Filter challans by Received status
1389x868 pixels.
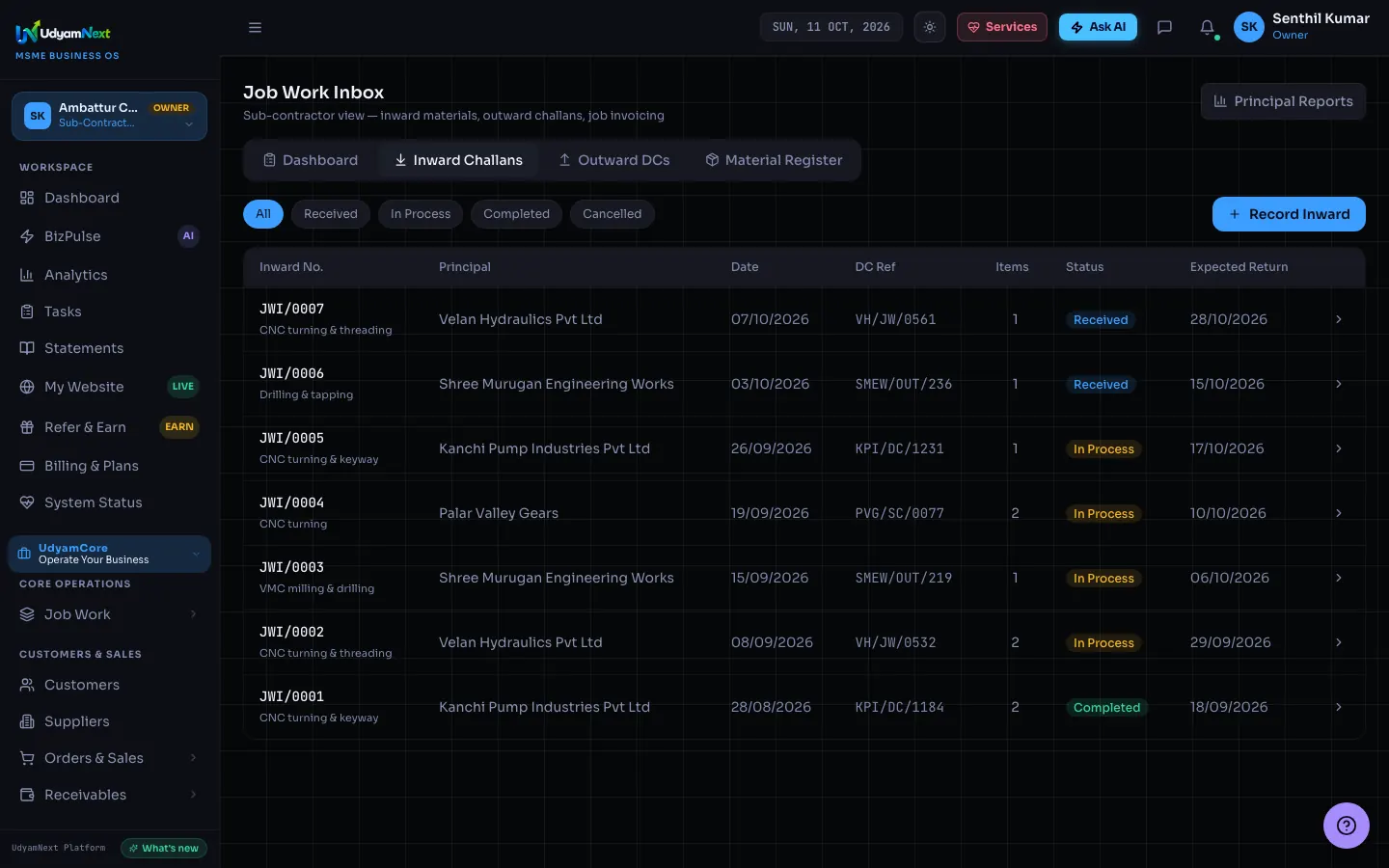pyautogui.click(x=330, y=214)
